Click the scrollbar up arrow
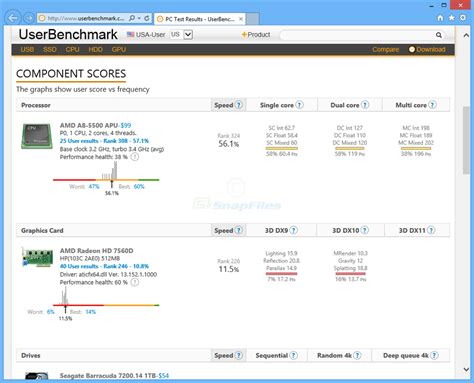This screenshot has width=474, height=383. (x=466, y=35)
